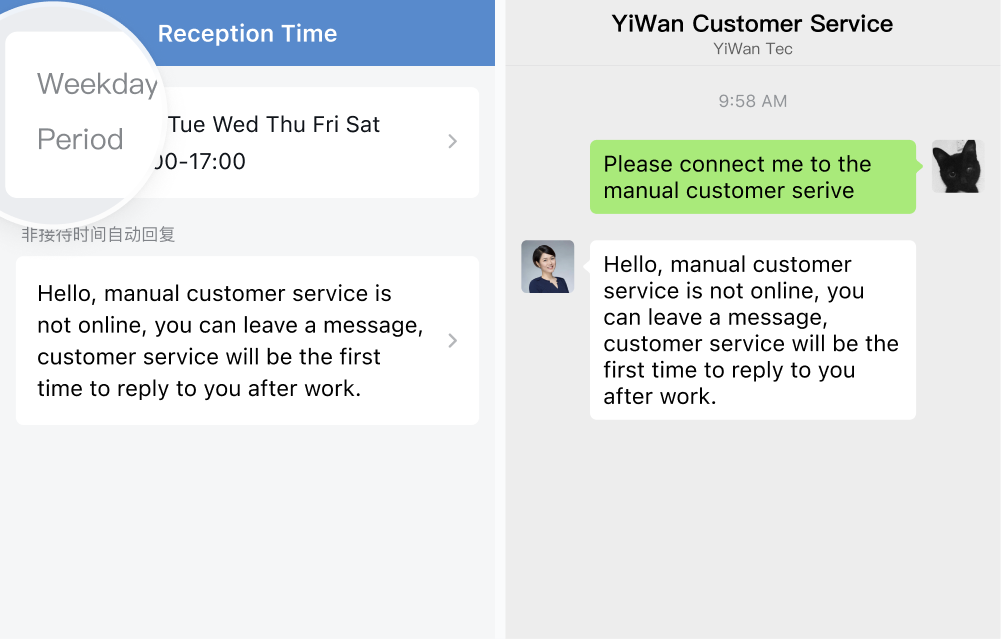
Task: Select the green sent message bubble
Action: pyautogui.click(x=753, y=177)
